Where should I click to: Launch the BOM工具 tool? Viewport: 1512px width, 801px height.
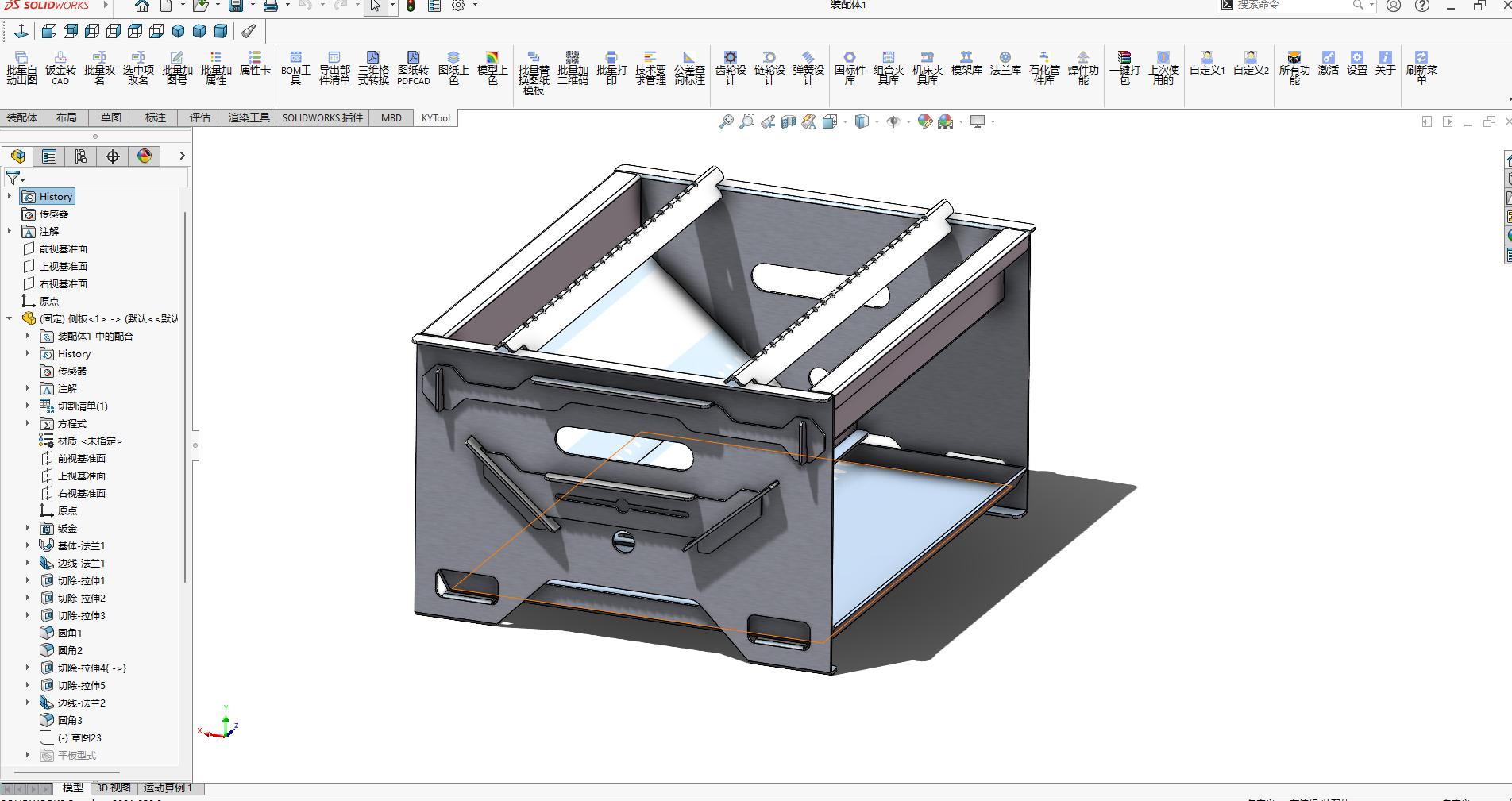pos(295,68)
